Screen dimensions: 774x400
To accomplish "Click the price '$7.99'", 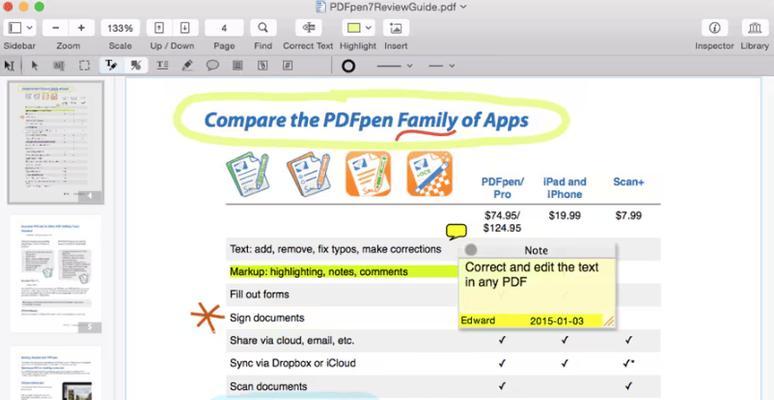I will [x=628, y=216].
